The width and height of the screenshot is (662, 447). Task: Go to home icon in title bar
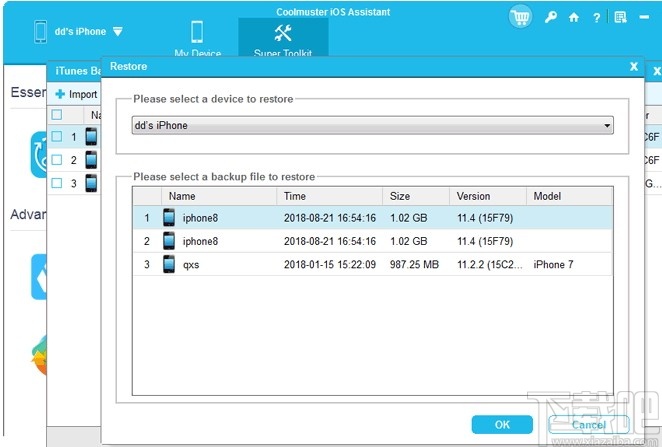click(x=573, y=17)
